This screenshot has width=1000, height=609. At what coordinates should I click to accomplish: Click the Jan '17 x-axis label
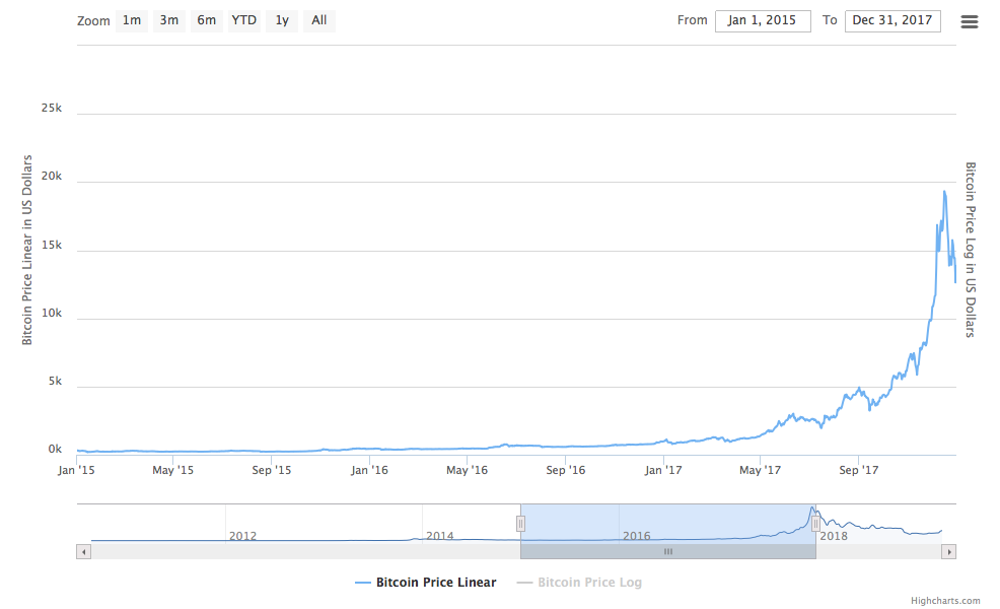click(663, 470)
